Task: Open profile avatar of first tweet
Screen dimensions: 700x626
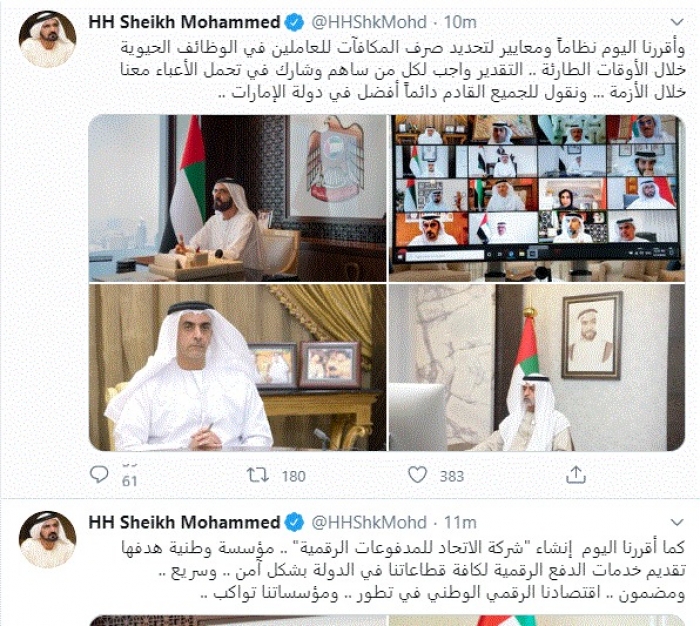Action: click(x=47, y=39)
